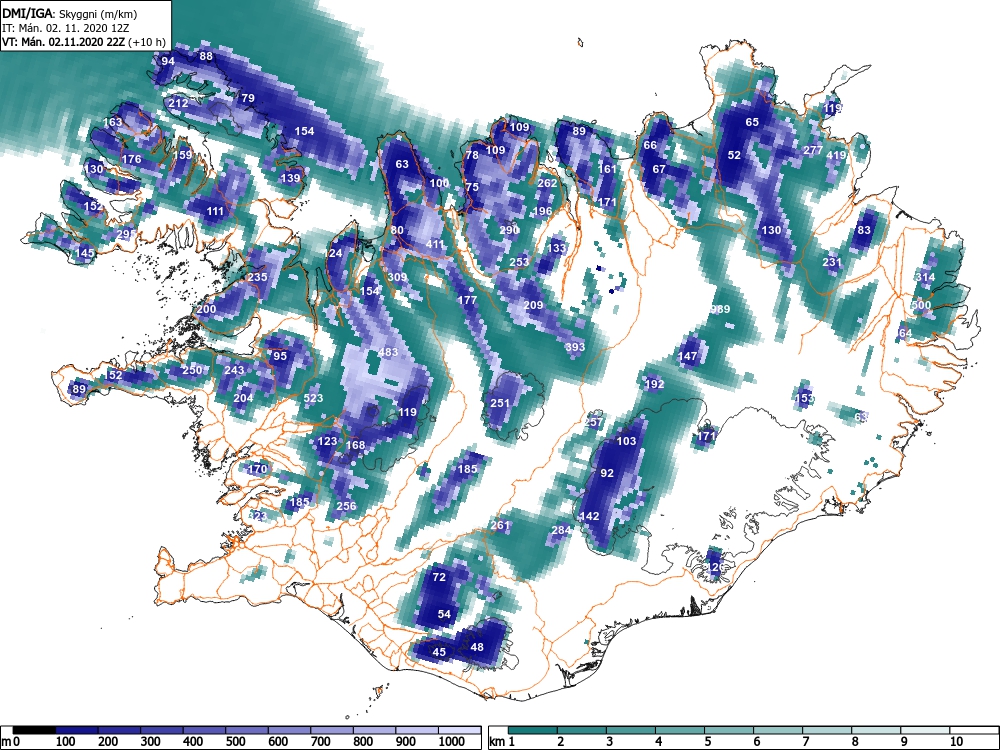Click visibility value 200 on map

point(206,309)
